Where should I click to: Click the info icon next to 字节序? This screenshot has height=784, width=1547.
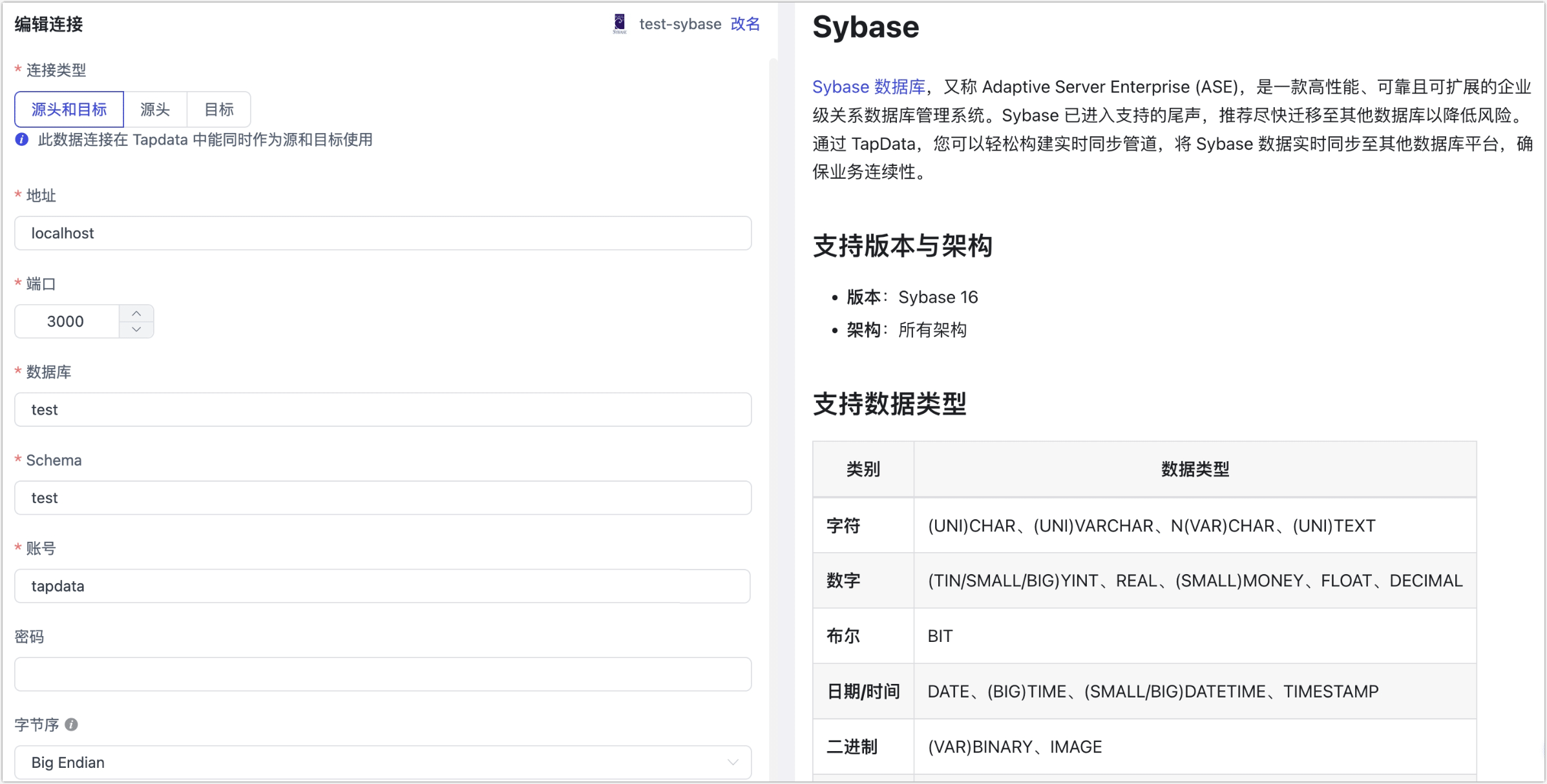(71, 725)
